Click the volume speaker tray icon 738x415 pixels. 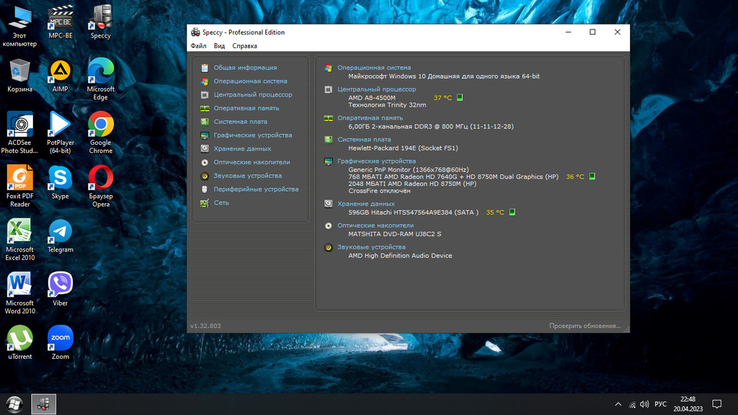644,404
